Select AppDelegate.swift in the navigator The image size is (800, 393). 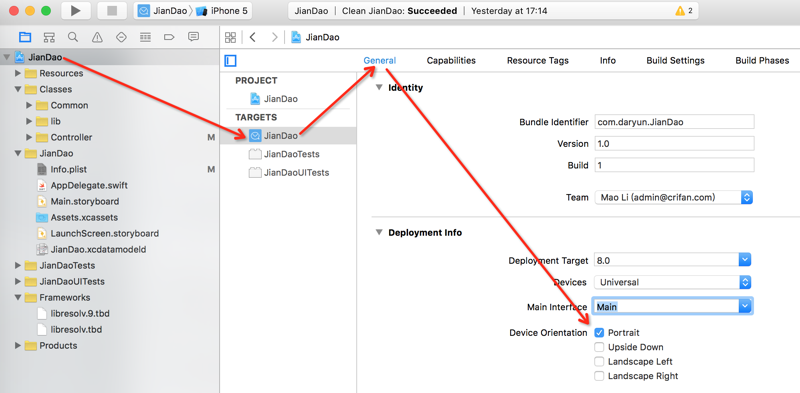(89, 185)
